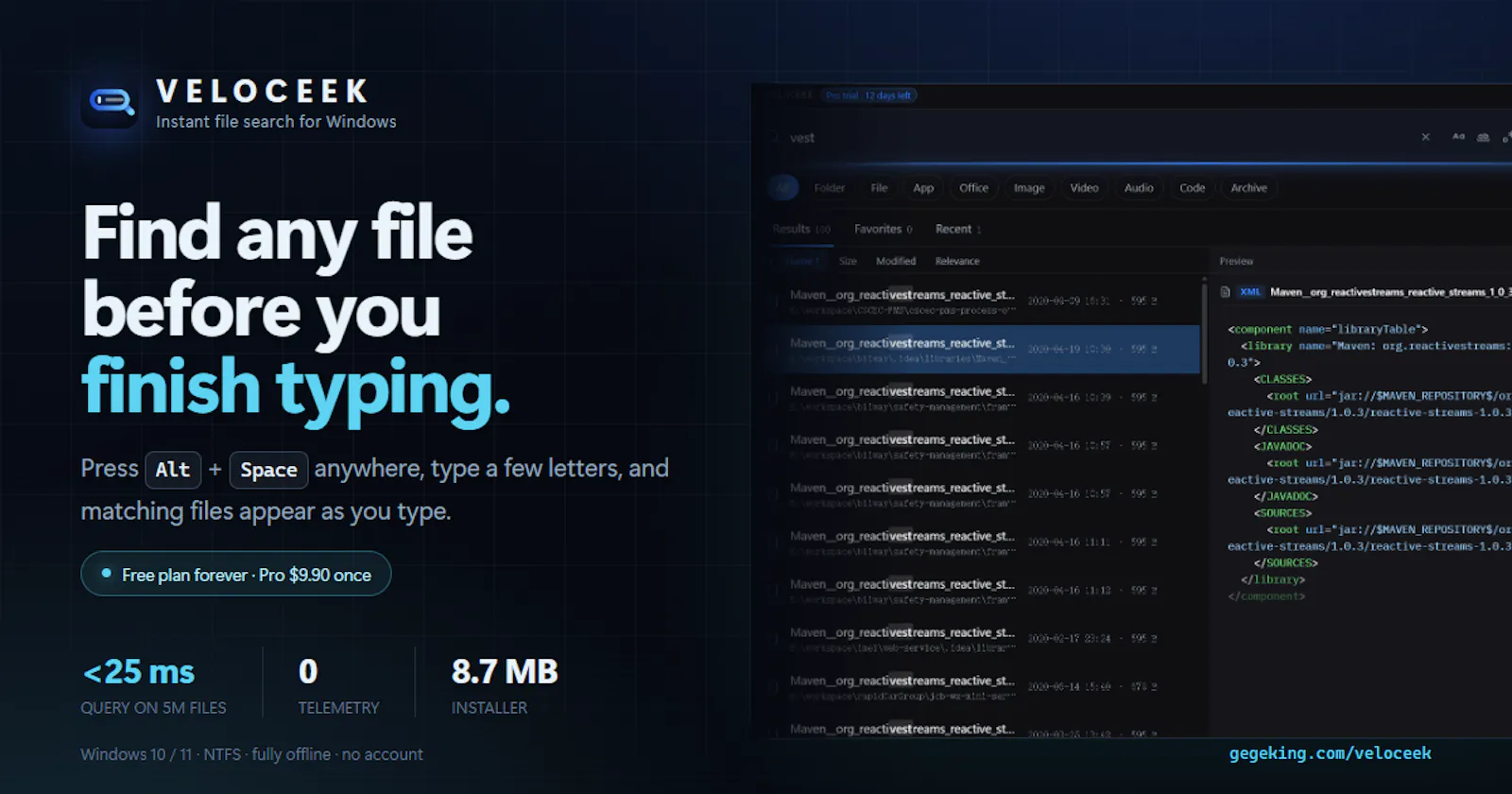This screenshot has height=794, width=1512.
Task: Open the Recent tab
Action: coord(958,229)
